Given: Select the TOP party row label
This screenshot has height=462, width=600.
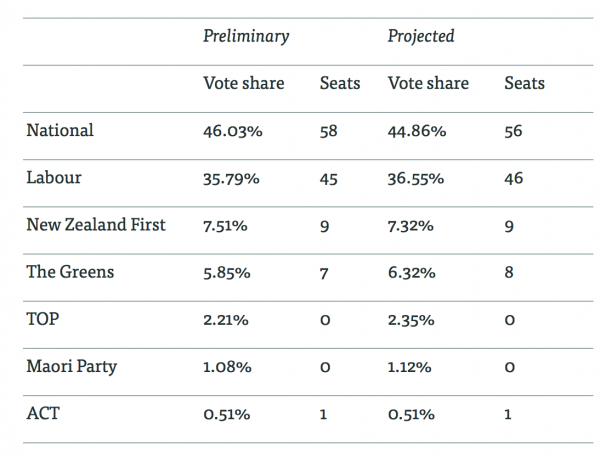Looking at the screenshot, I should tap(45, 318).
